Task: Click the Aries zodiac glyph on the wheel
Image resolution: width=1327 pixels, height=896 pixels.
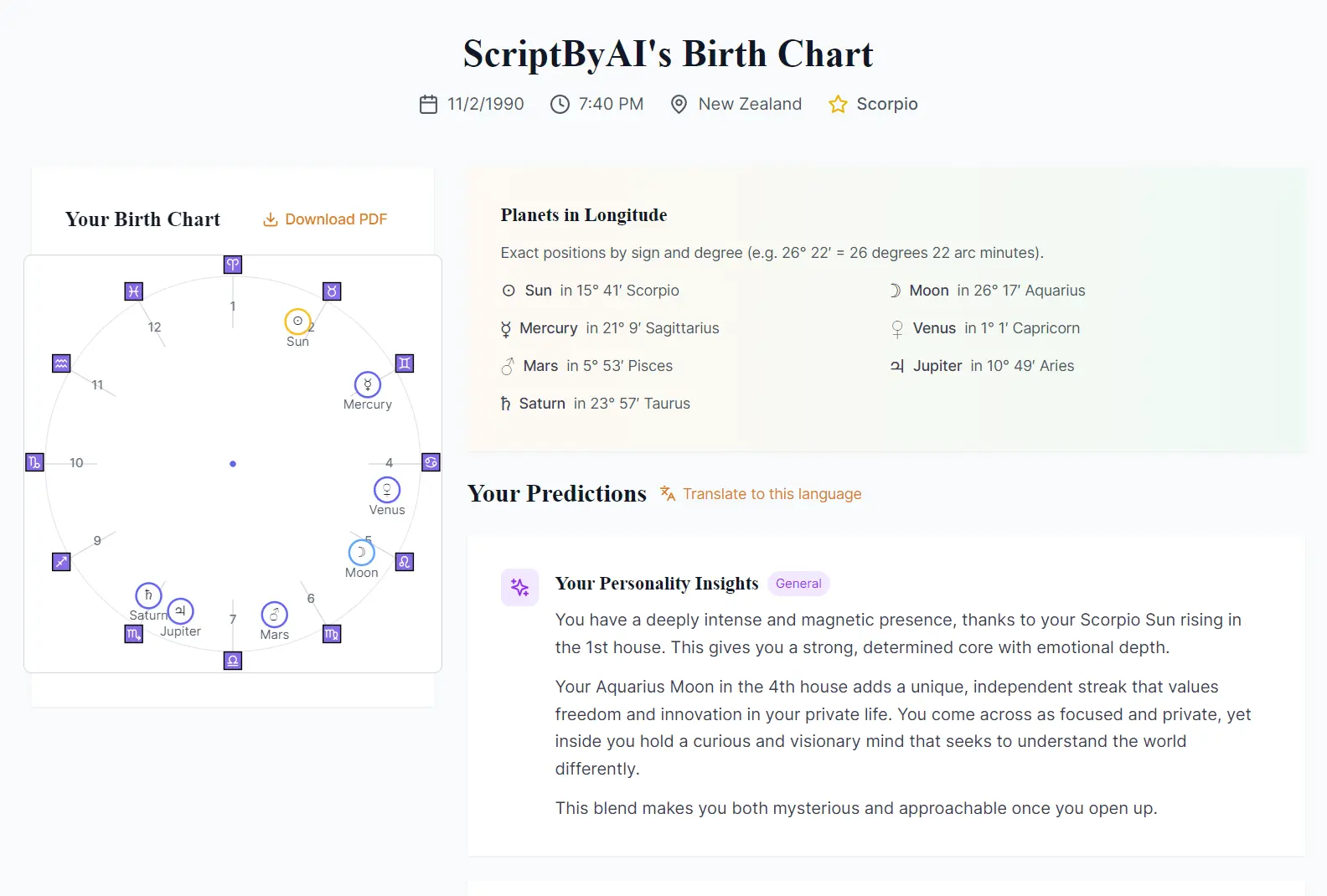Action: pyautogui.click(x=232, y=265)
